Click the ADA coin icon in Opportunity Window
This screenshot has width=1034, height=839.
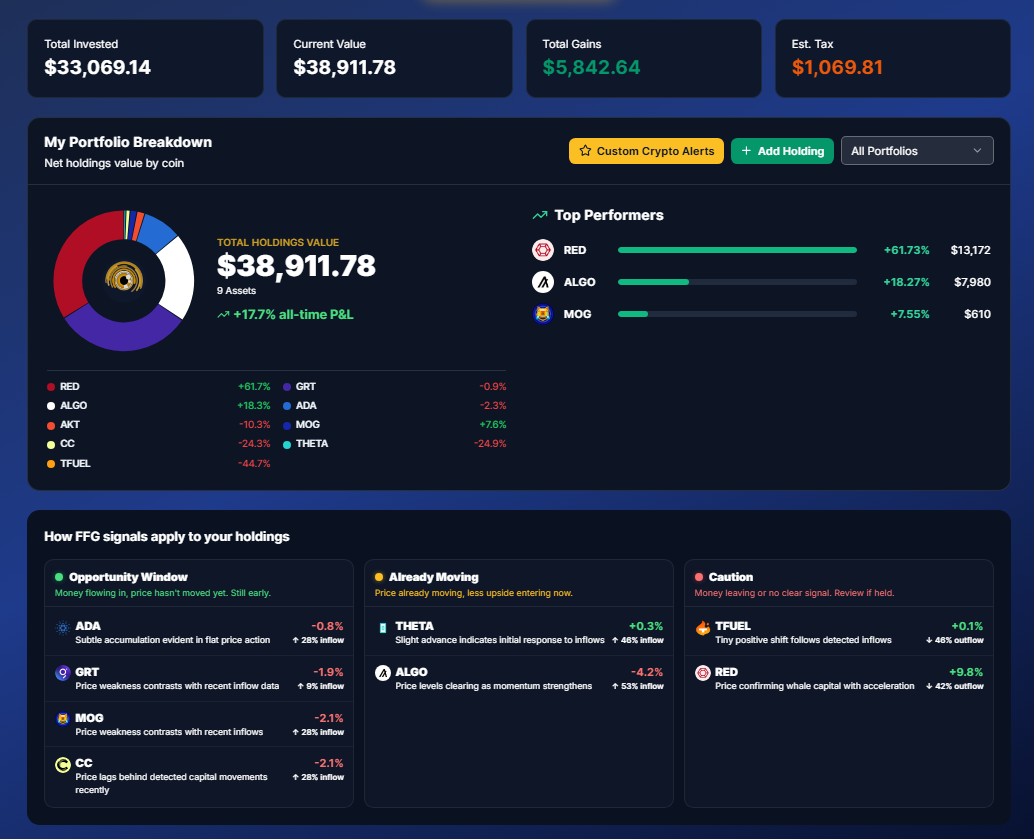tap(63, 628)
